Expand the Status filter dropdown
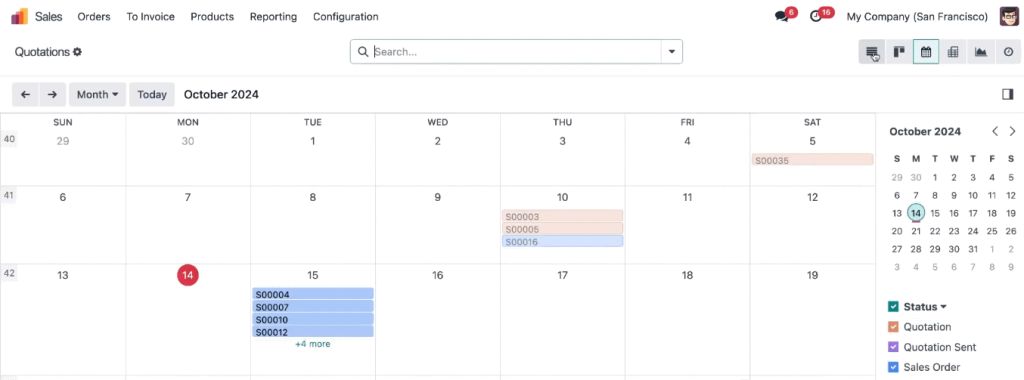This screenshot has height=380, width=1024. pos(925,306)
